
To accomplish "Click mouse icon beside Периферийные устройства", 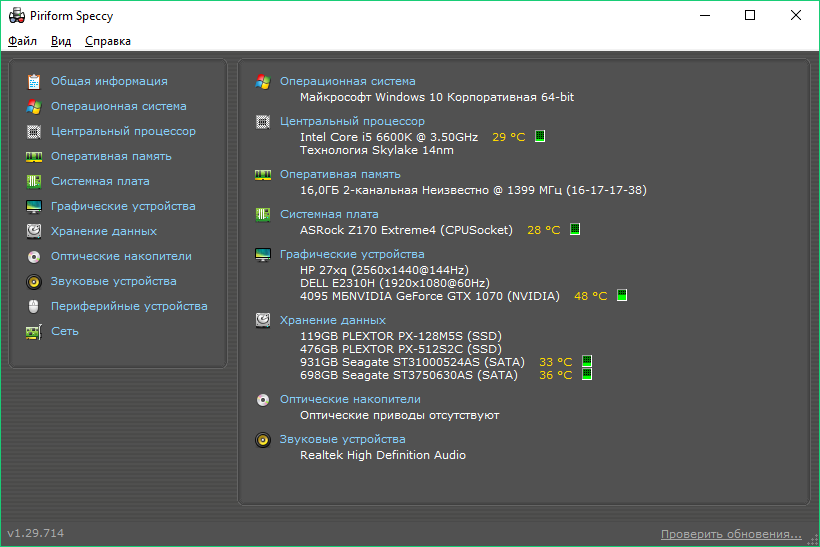I will (34, 306).
